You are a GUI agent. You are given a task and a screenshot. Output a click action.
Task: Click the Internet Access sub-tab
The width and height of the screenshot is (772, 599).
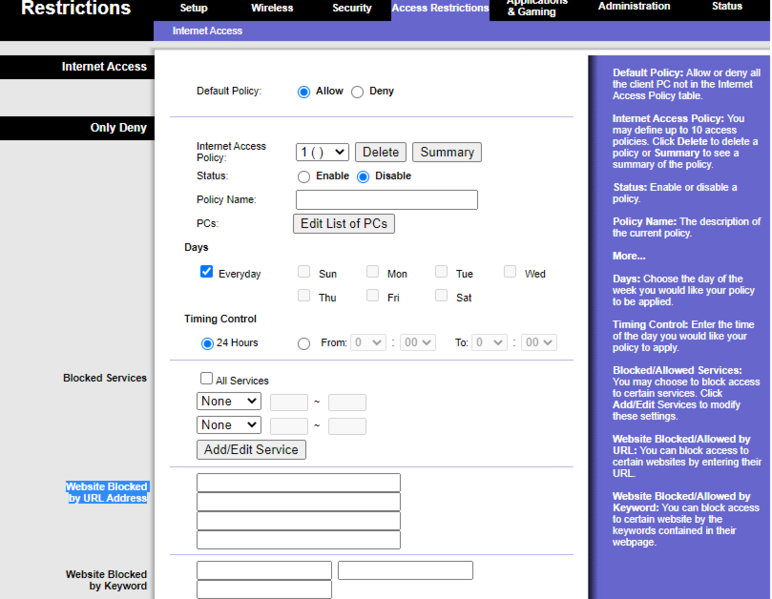[207, 31]
